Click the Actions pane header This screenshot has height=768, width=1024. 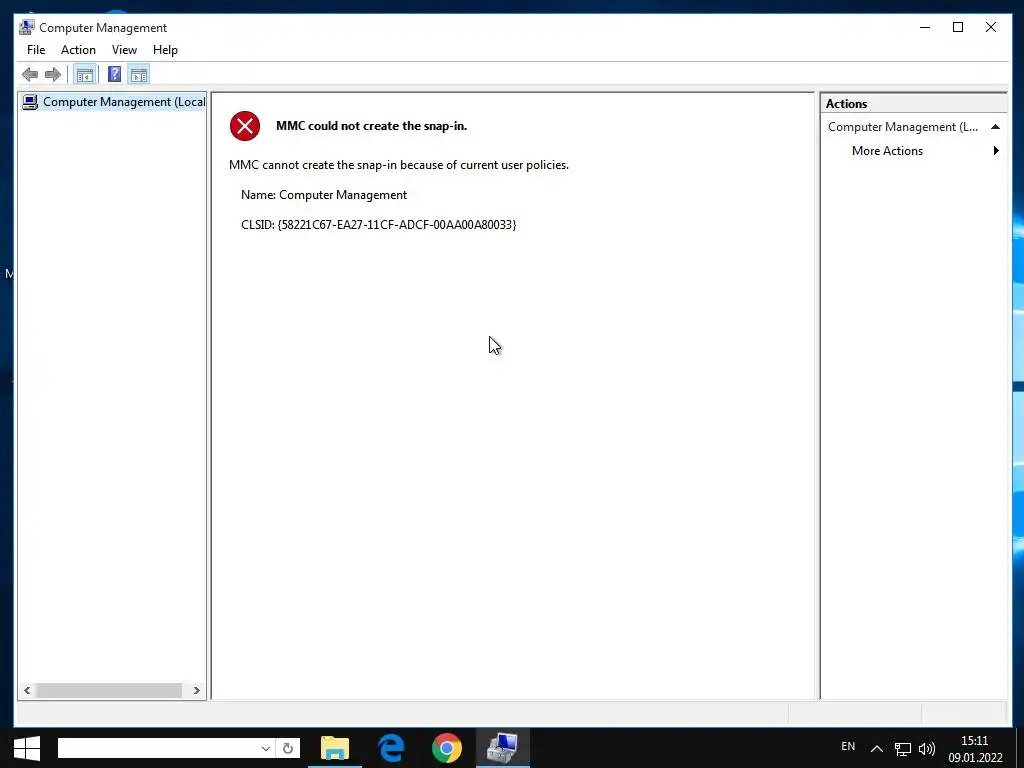[914, 103]
